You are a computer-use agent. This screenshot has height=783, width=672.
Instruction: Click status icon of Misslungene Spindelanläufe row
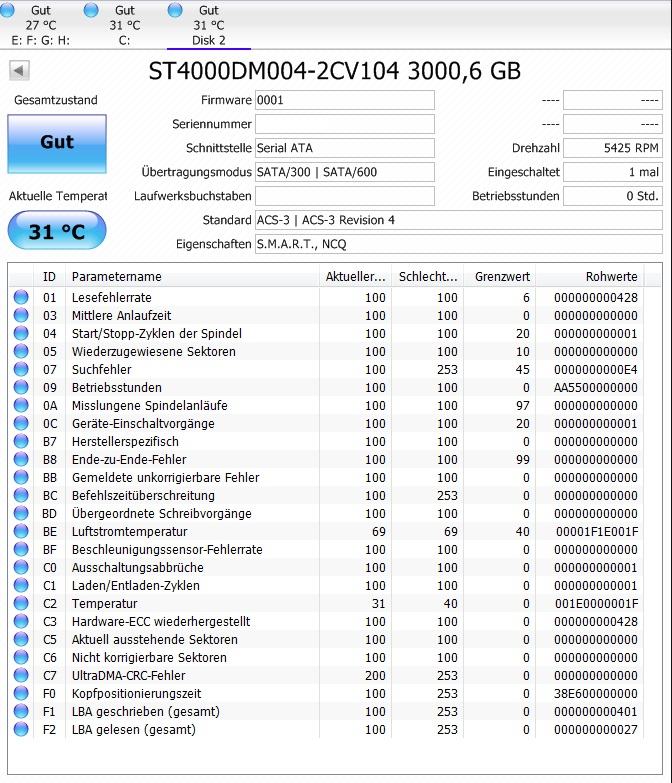pos(21,405)
